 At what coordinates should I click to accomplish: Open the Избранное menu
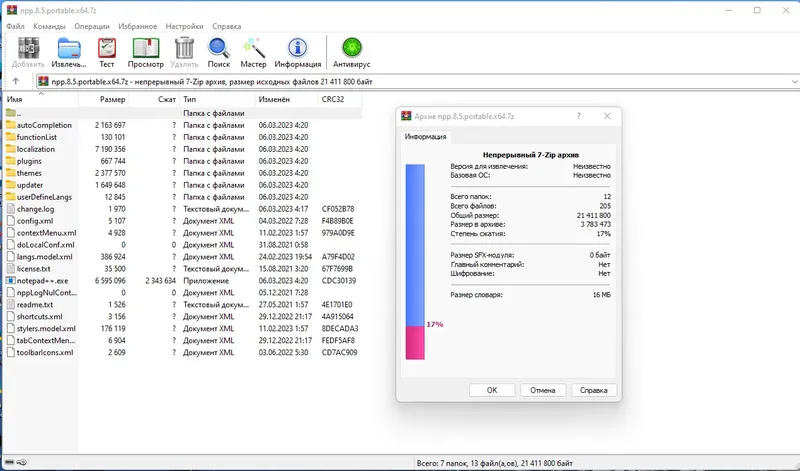coord(138,26)
